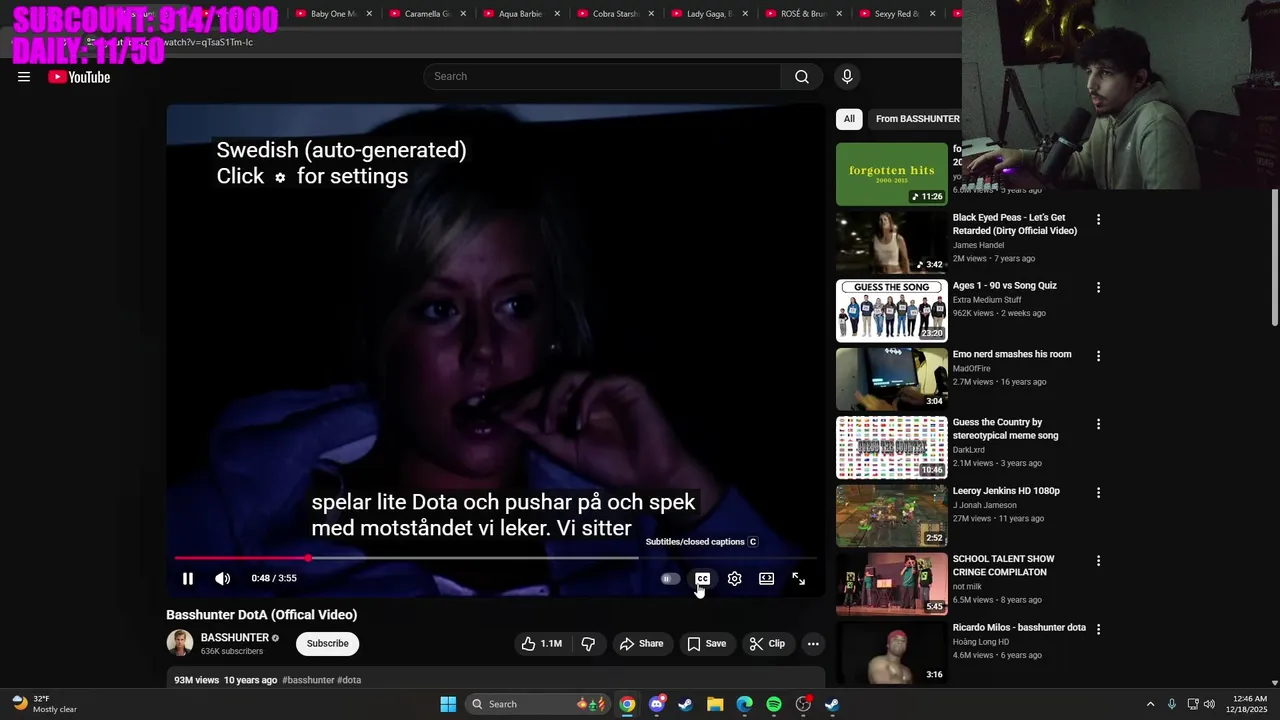Open Discord from the taskbar
This screenshot has height=720, width=1280.
pyautogui.click(x=657, y=704)
